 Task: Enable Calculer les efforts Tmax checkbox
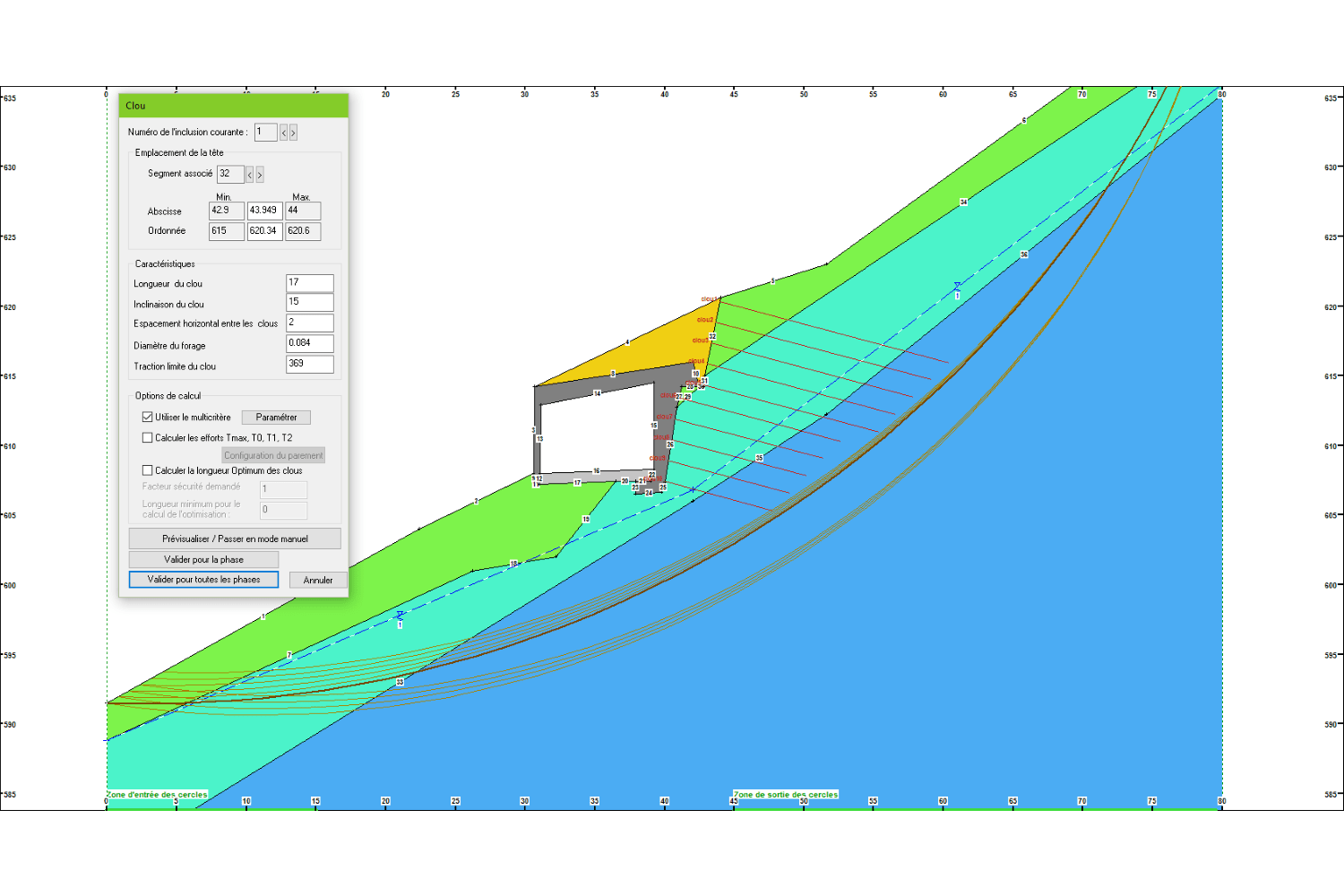(148, 438)
